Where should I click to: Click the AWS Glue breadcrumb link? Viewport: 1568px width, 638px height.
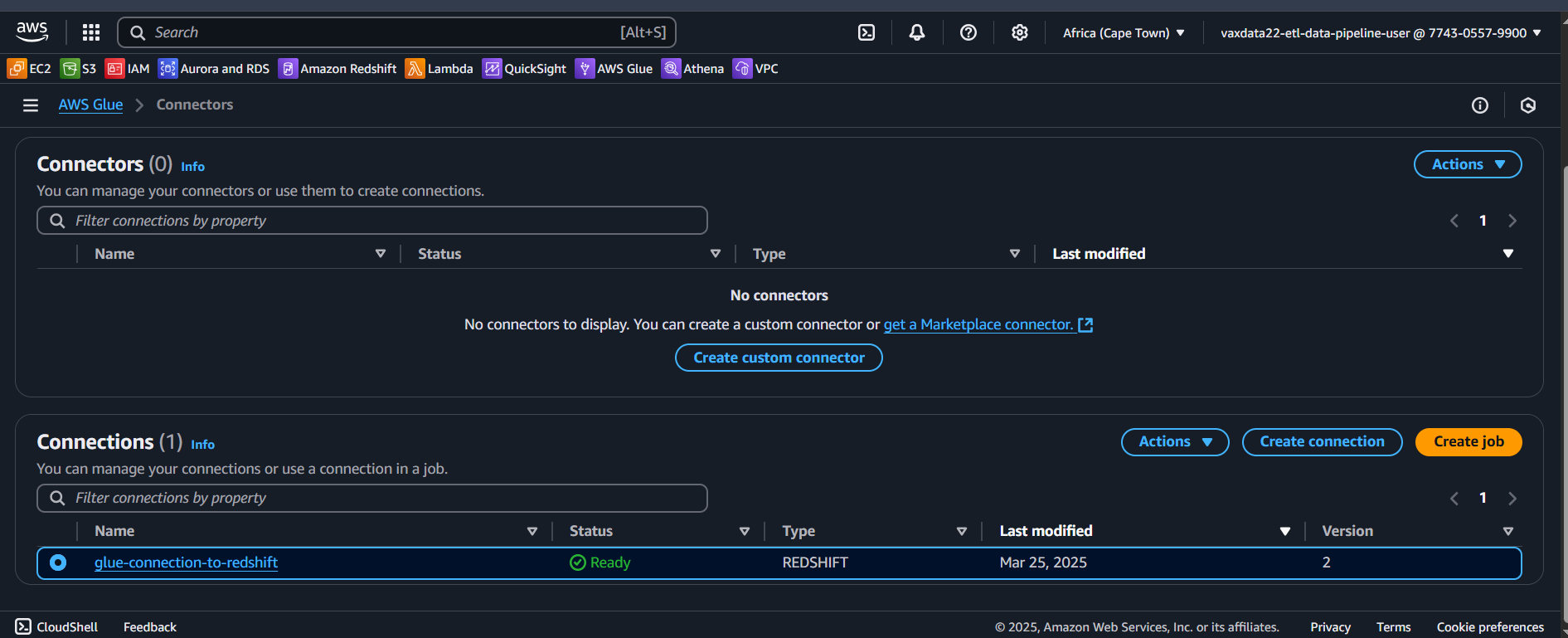(90, 105)
